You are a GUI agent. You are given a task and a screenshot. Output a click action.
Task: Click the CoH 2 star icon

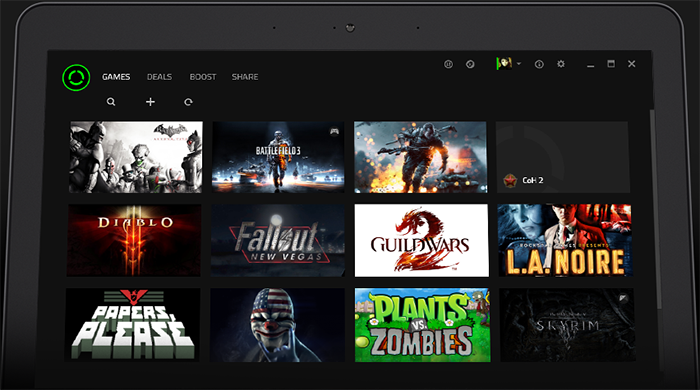click(510, 180)
